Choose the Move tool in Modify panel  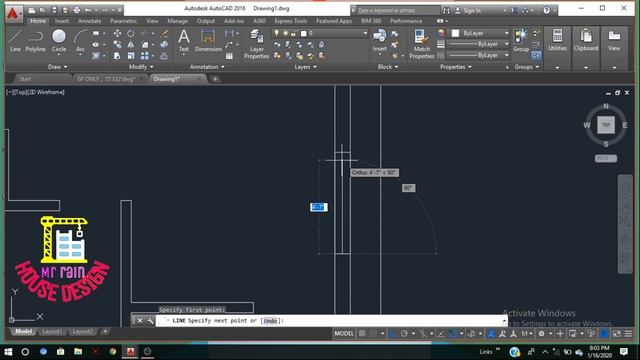click(117, 33)
